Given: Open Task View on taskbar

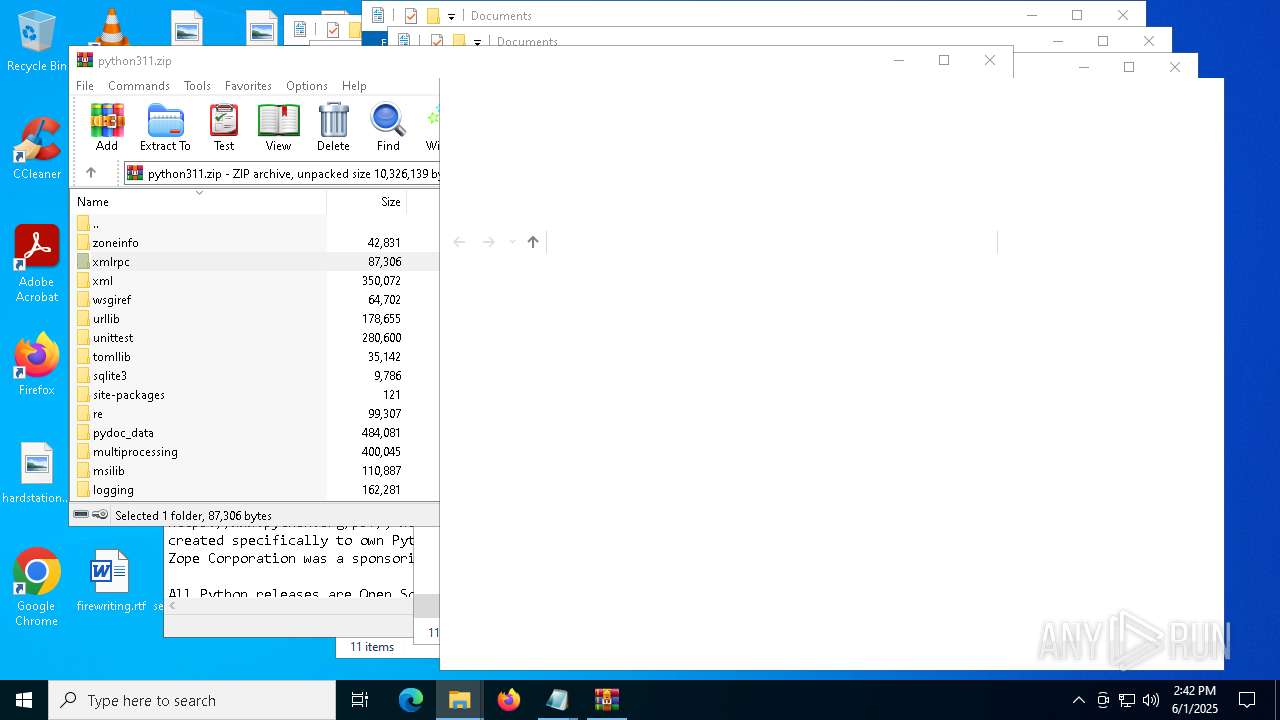Looking at the screenshot, I should point(360,700).
